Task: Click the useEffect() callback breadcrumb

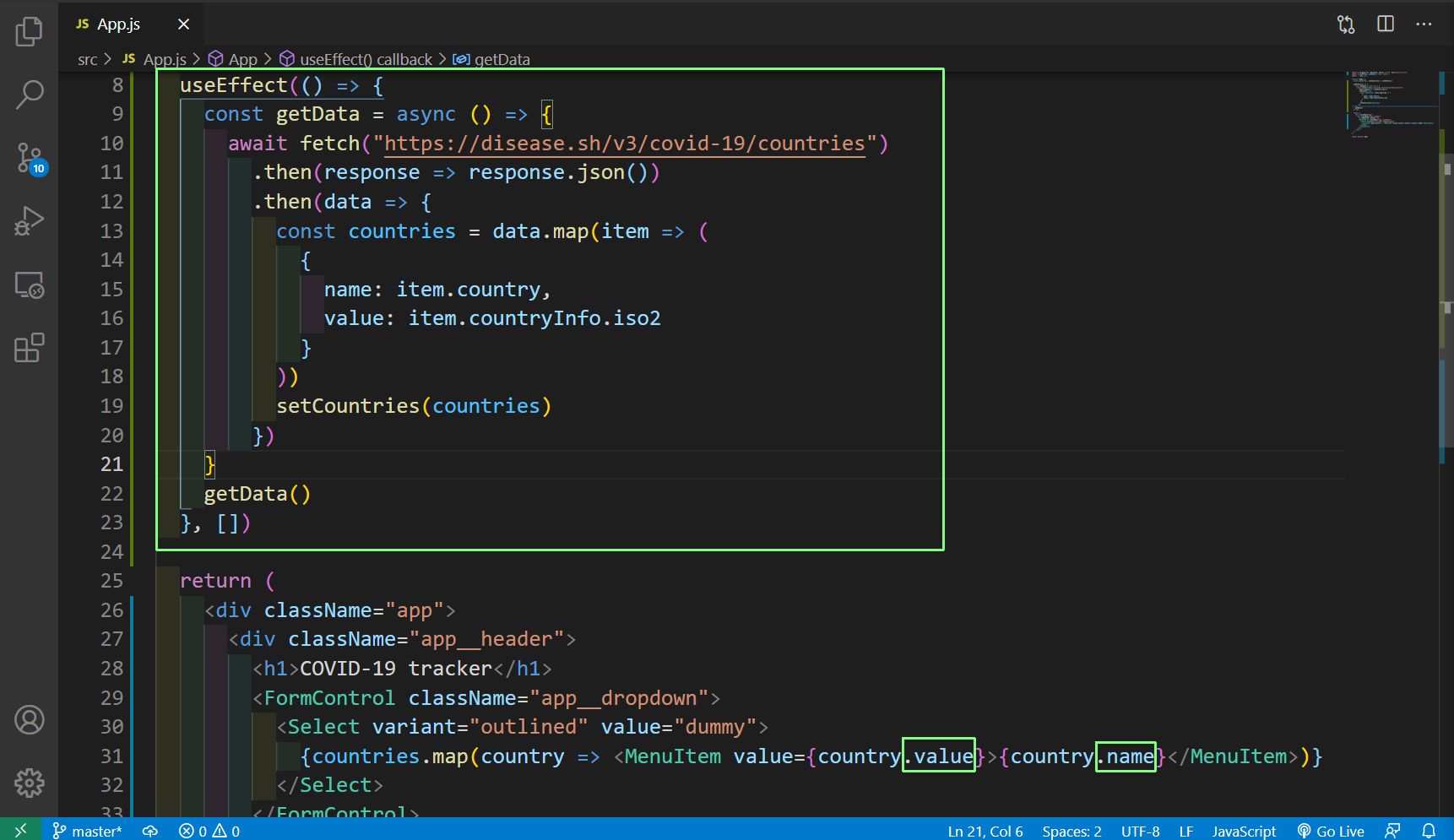Action: click(356, 59)
